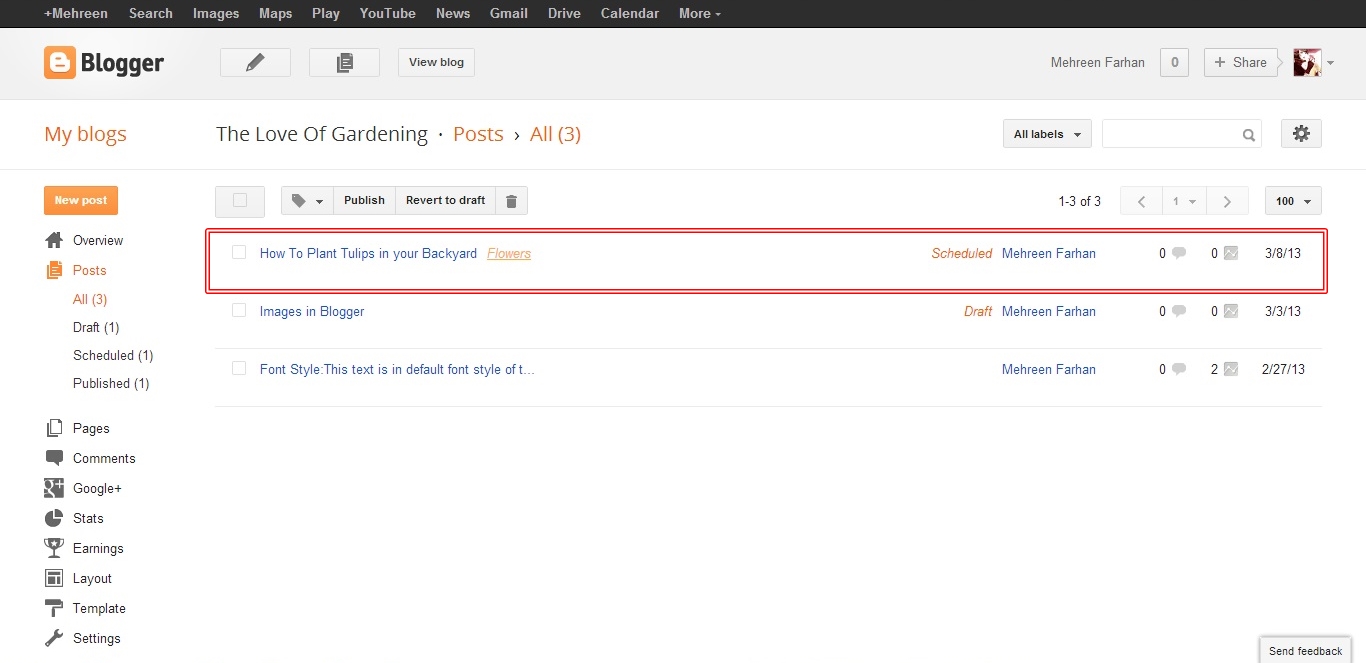Click the Pages sidebar icon
Image resolution: width=1366 pixels, height=663 pixels.
[x=54, y=428]
